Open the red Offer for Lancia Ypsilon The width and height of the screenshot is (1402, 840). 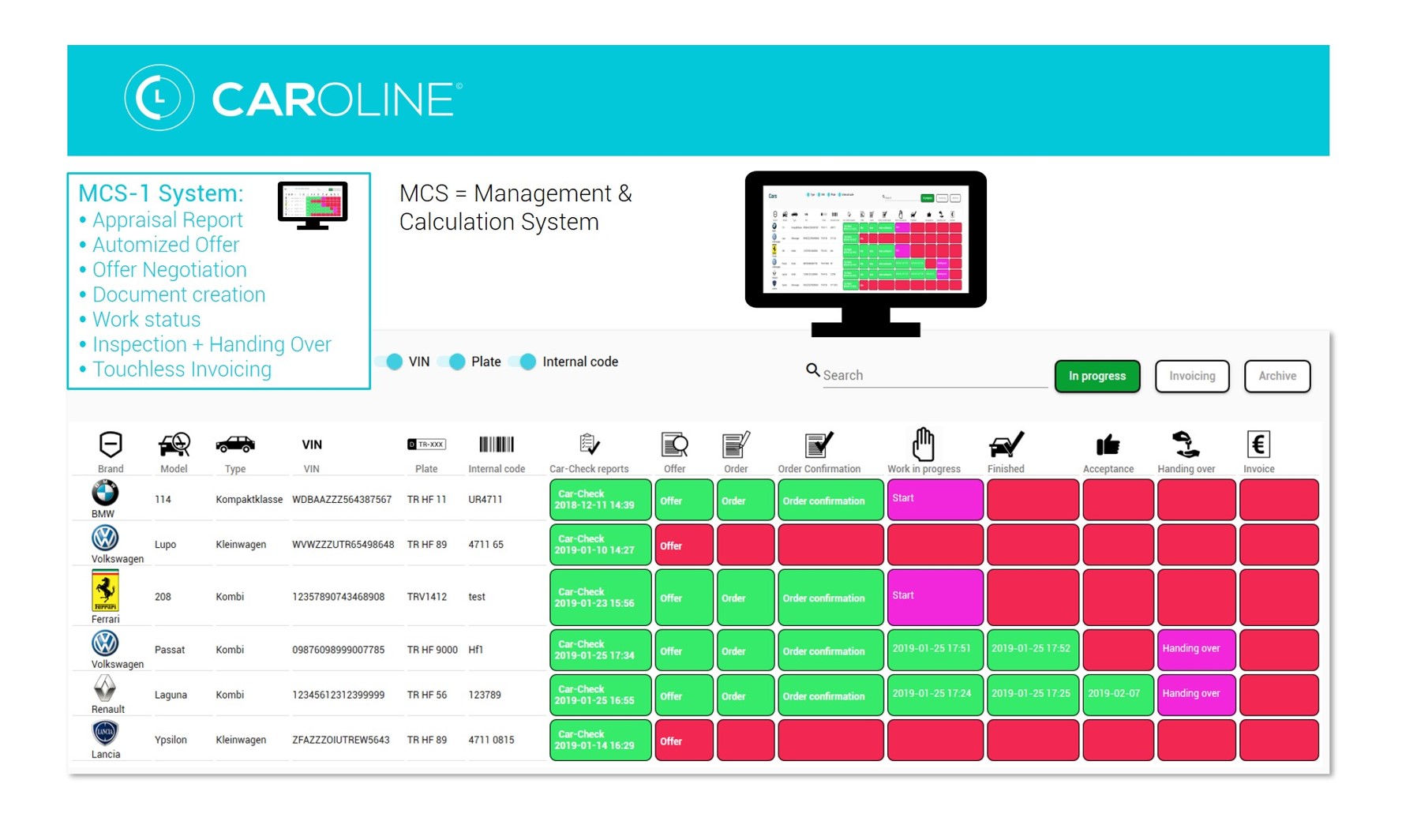tap(684, 741)
